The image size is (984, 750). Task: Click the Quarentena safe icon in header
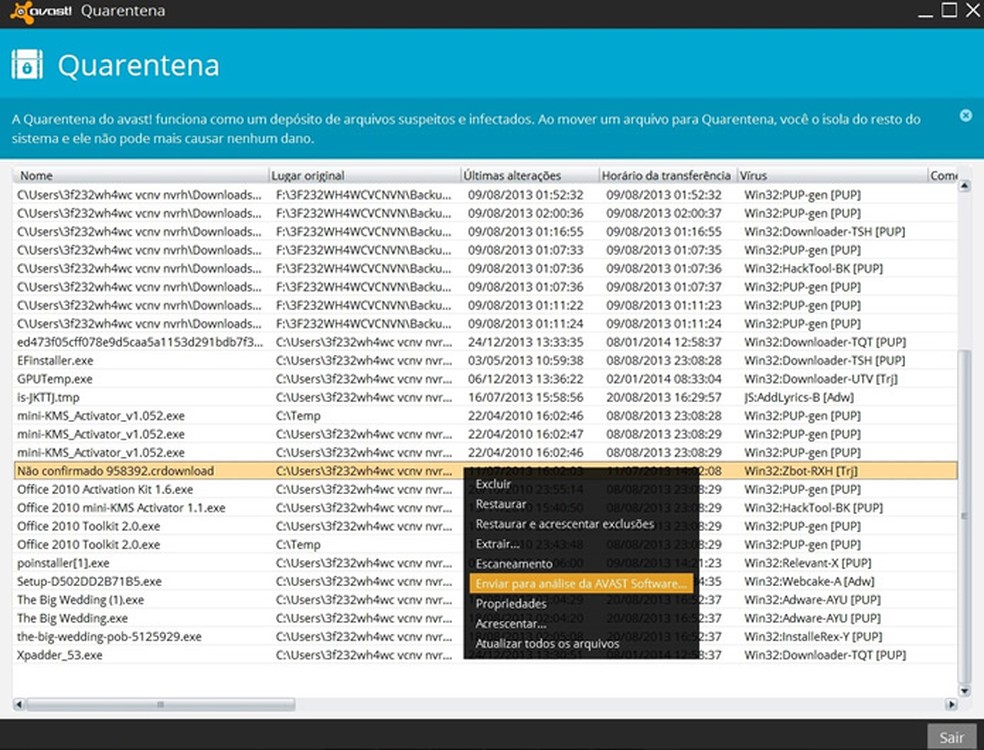click(27, 65)
